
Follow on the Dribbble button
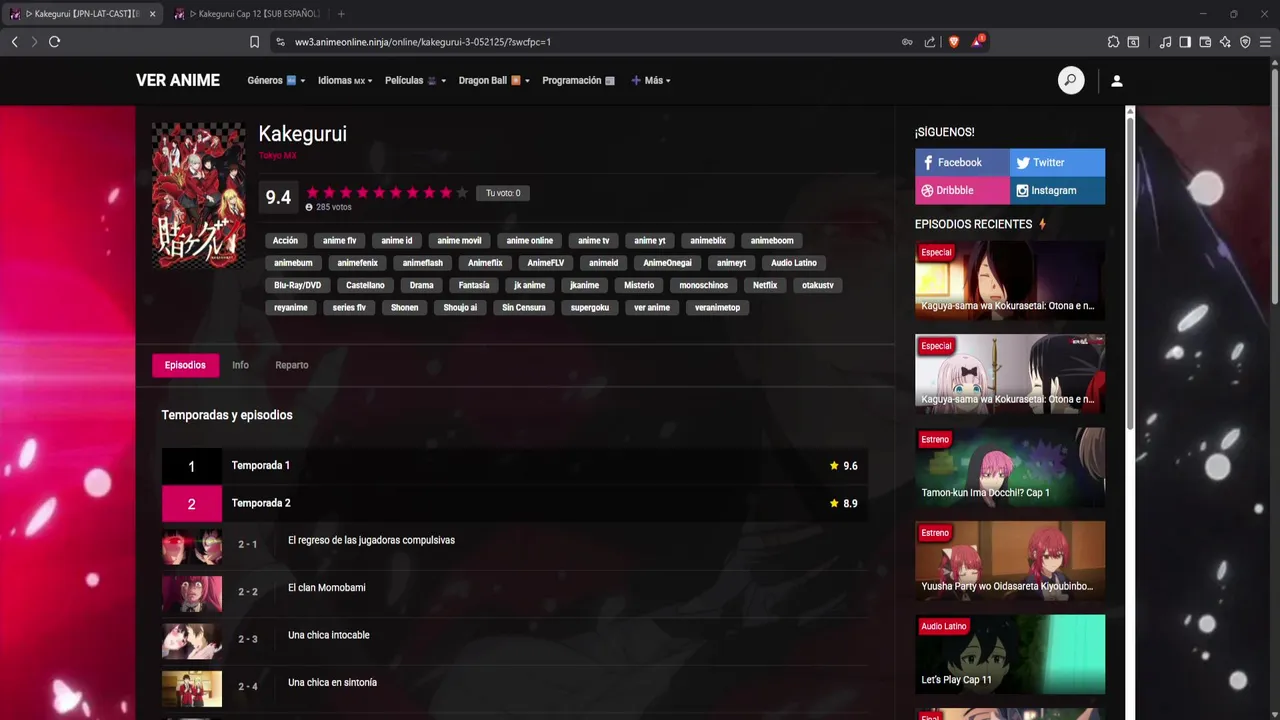962,190
